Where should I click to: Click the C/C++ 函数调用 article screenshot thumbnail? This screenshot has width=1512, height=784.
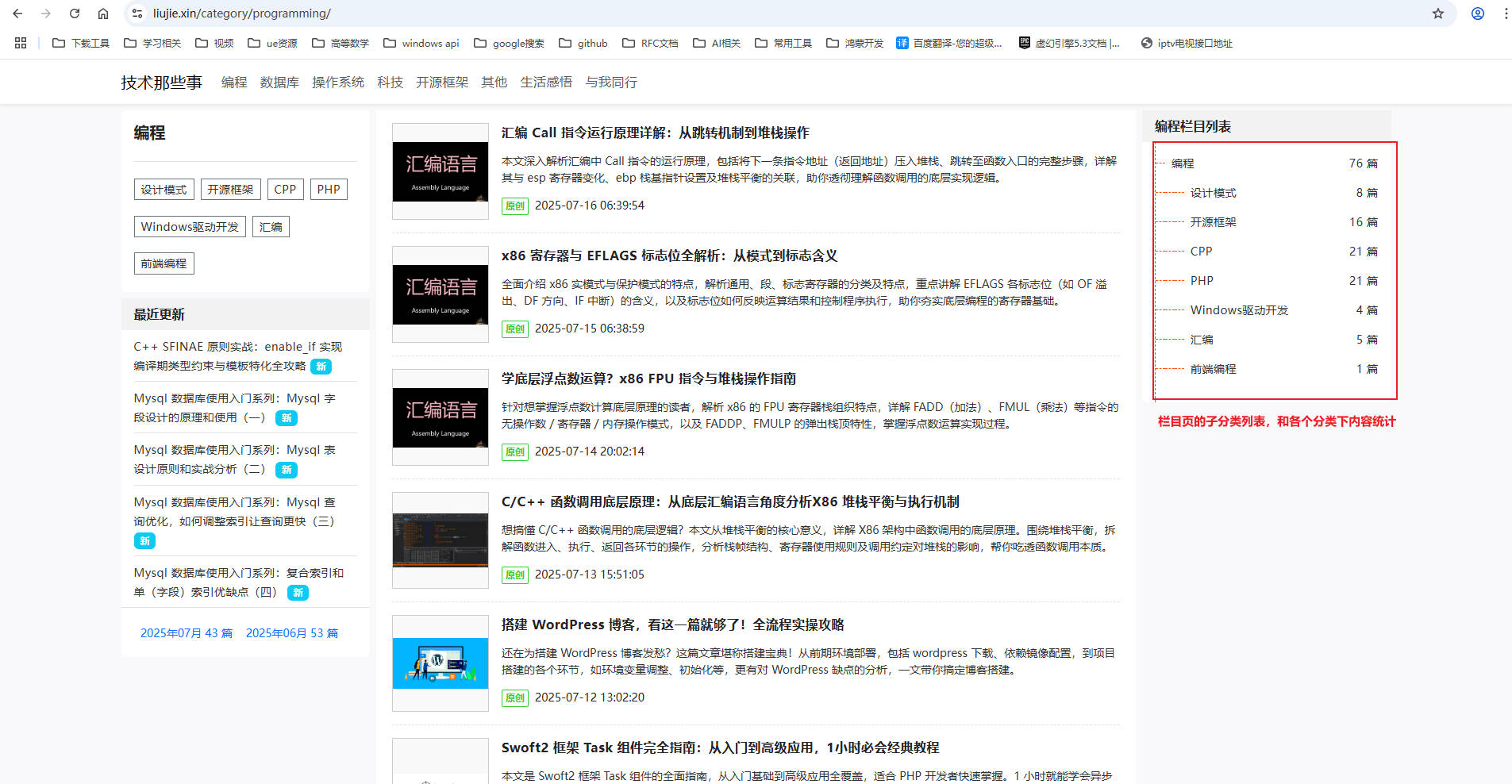click(441, 540)
